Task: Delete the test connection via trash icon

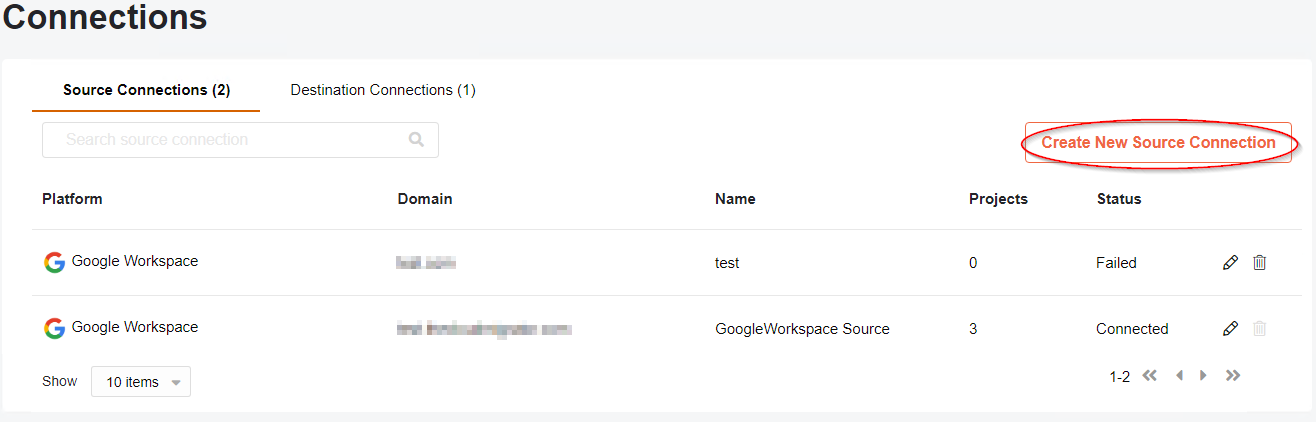Action: 1260,262
